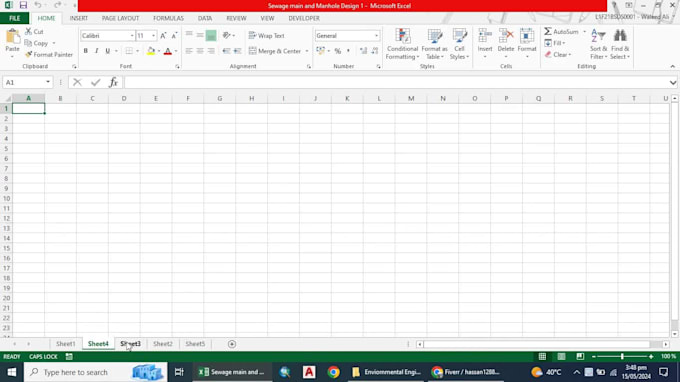This screenshot has width=680, height=382.
Task: Toggle Bold formatting
Action: 85,51
